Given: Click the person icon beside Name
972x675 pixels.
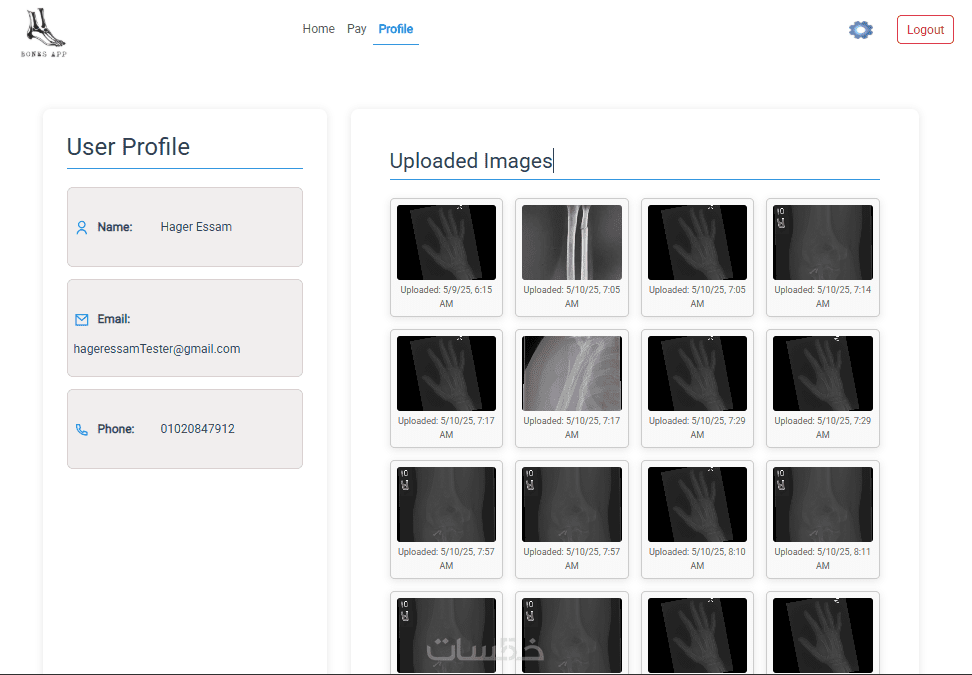Looking at the screenshot, I should pos(82,227).
